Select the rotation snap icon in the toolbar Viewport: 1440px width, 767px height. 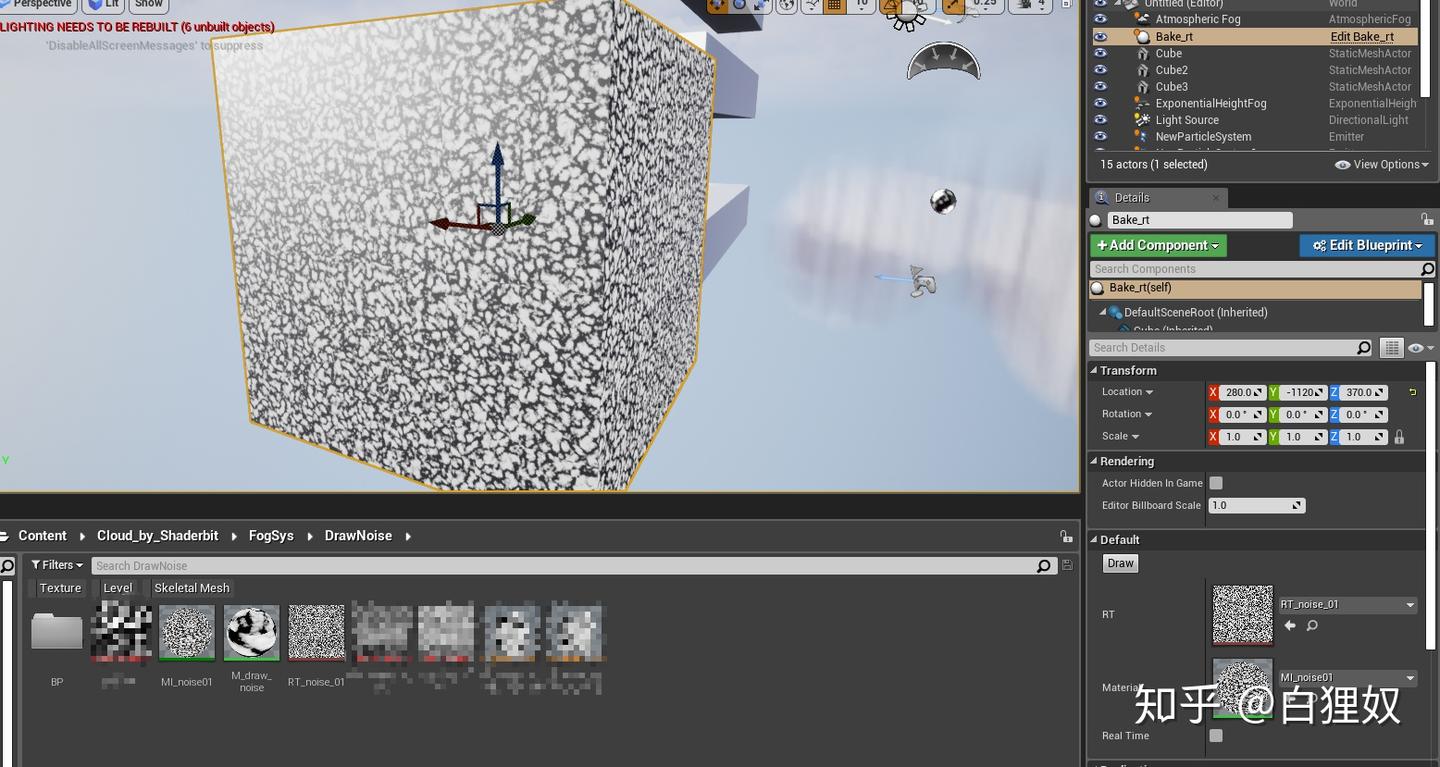click(889, 6)
